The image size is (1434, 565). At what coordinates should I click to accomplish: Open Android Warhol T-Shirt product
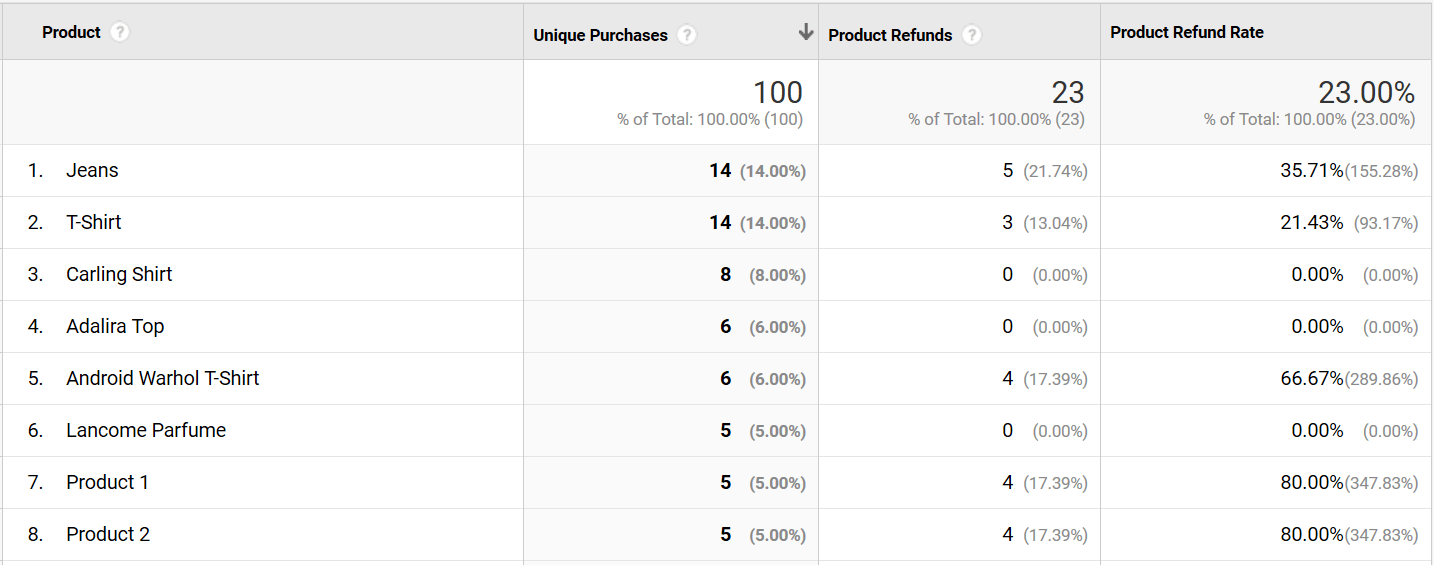click(x=162, y=379)
